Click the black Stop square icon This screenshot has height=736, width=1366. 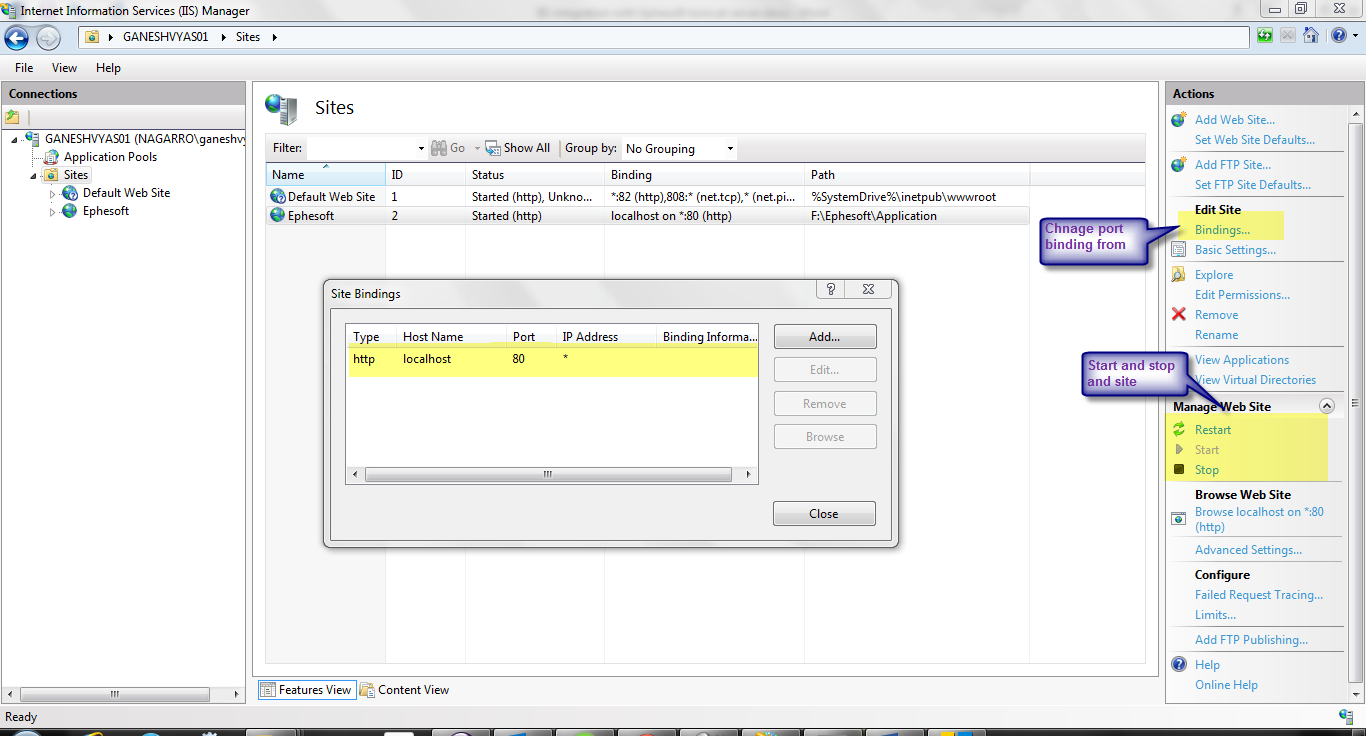pos(1179,470)
